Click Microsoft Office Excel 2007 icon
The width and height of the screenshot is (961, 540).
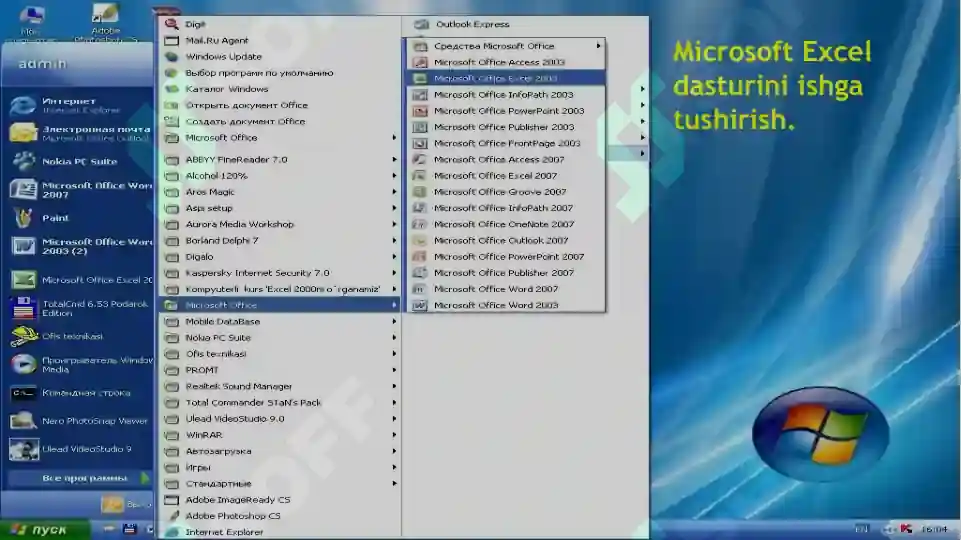420,175
